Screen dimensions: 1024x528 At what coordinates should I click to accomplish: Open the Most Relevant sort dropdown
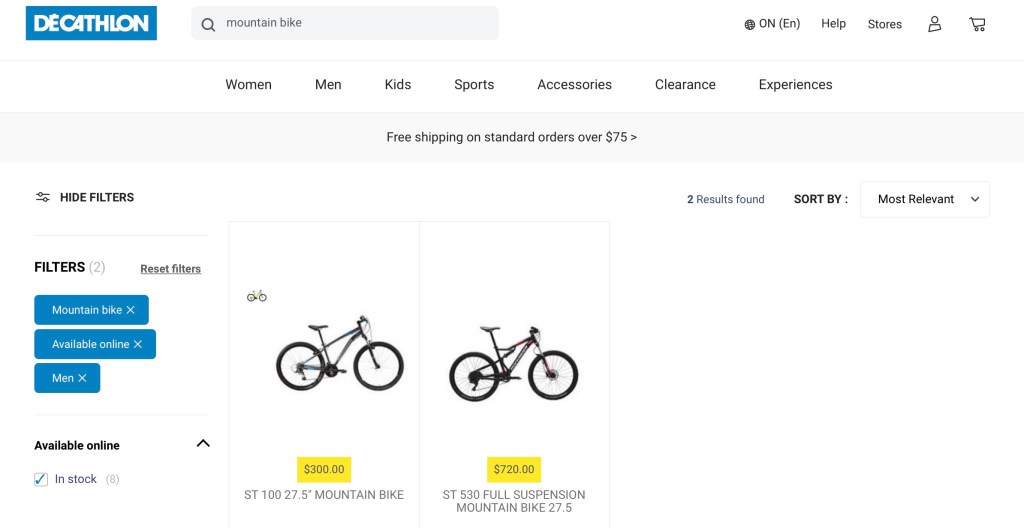pyautogui.click(x=924, y=199)
